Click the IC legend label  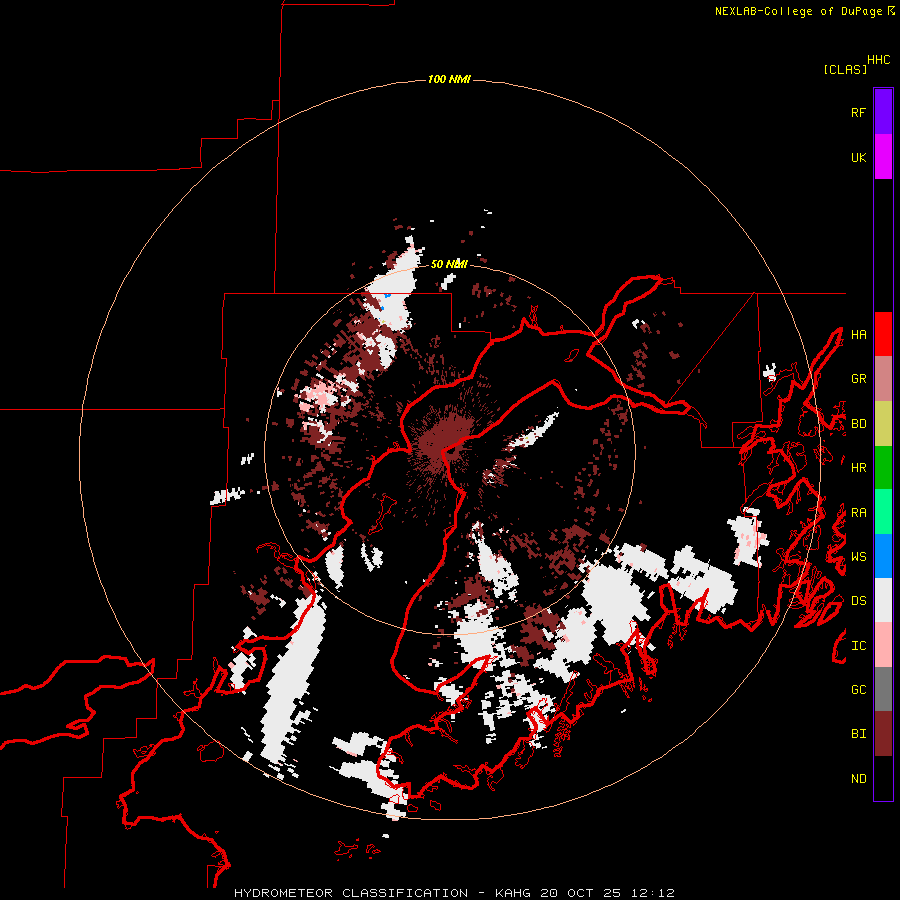858,646
